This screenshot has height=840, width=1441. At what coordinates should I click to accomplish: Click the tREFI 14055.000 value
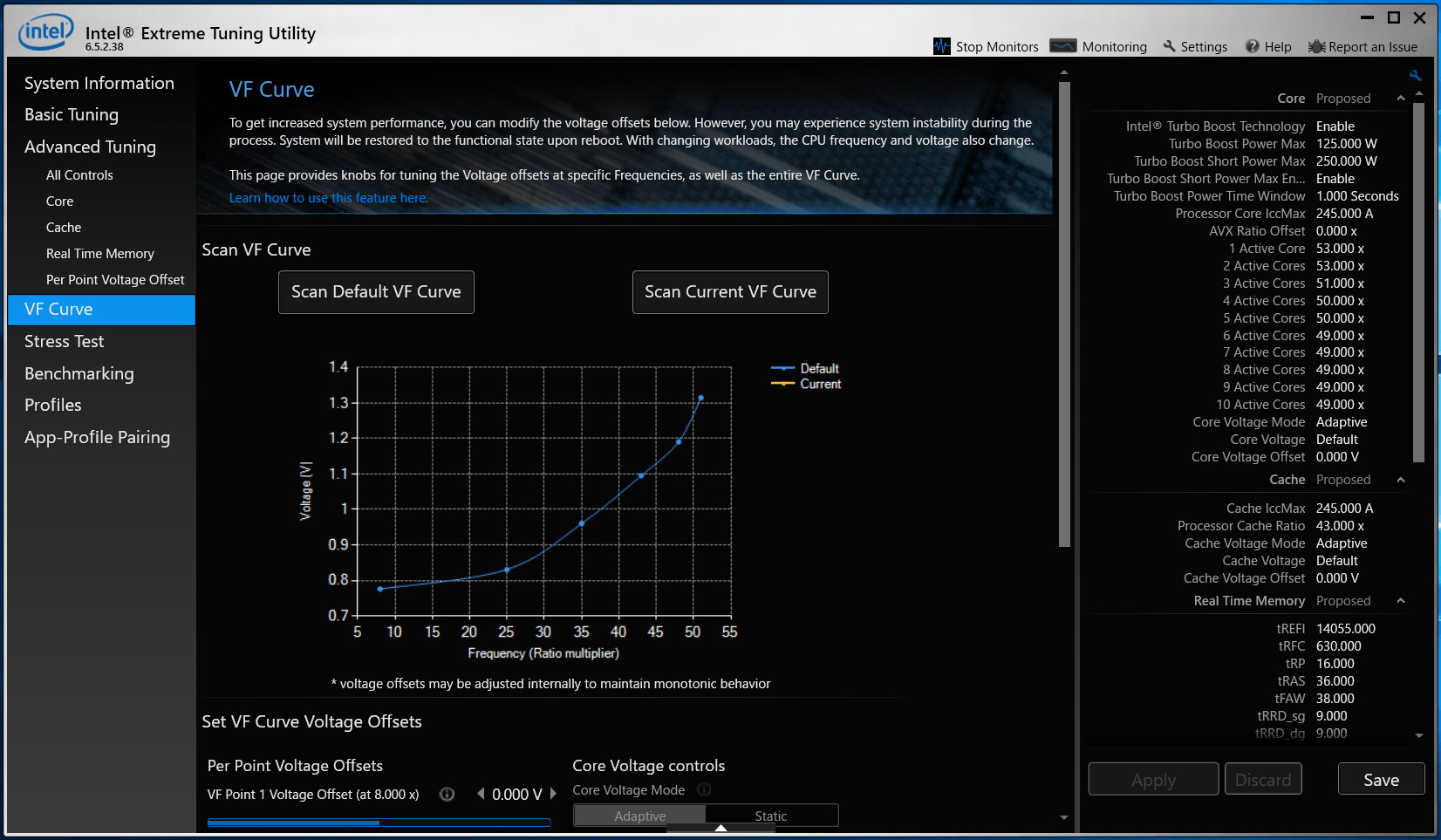(1345, 629)
